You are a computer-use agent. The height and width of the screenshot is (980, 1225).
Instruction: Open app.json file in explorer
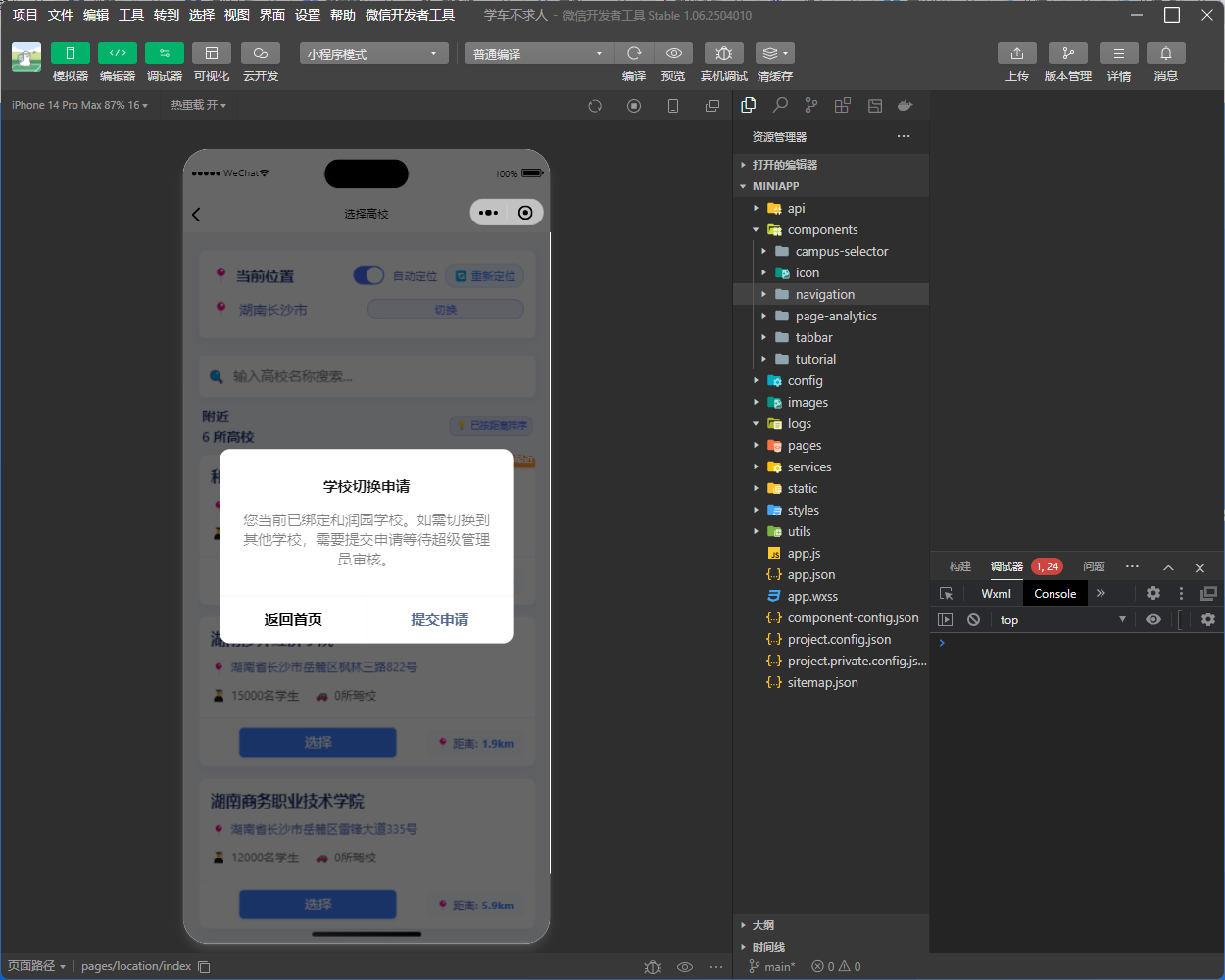click(811, 575)
